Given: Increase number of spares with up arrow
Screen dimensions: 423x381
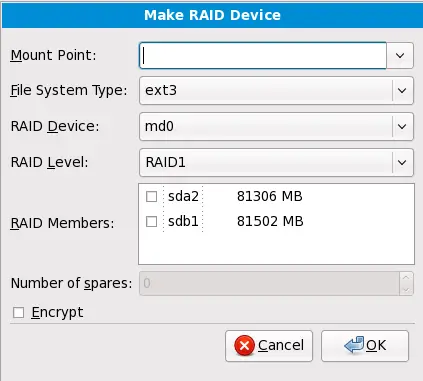Looking at the screenshot, I should tap(406, 277).
